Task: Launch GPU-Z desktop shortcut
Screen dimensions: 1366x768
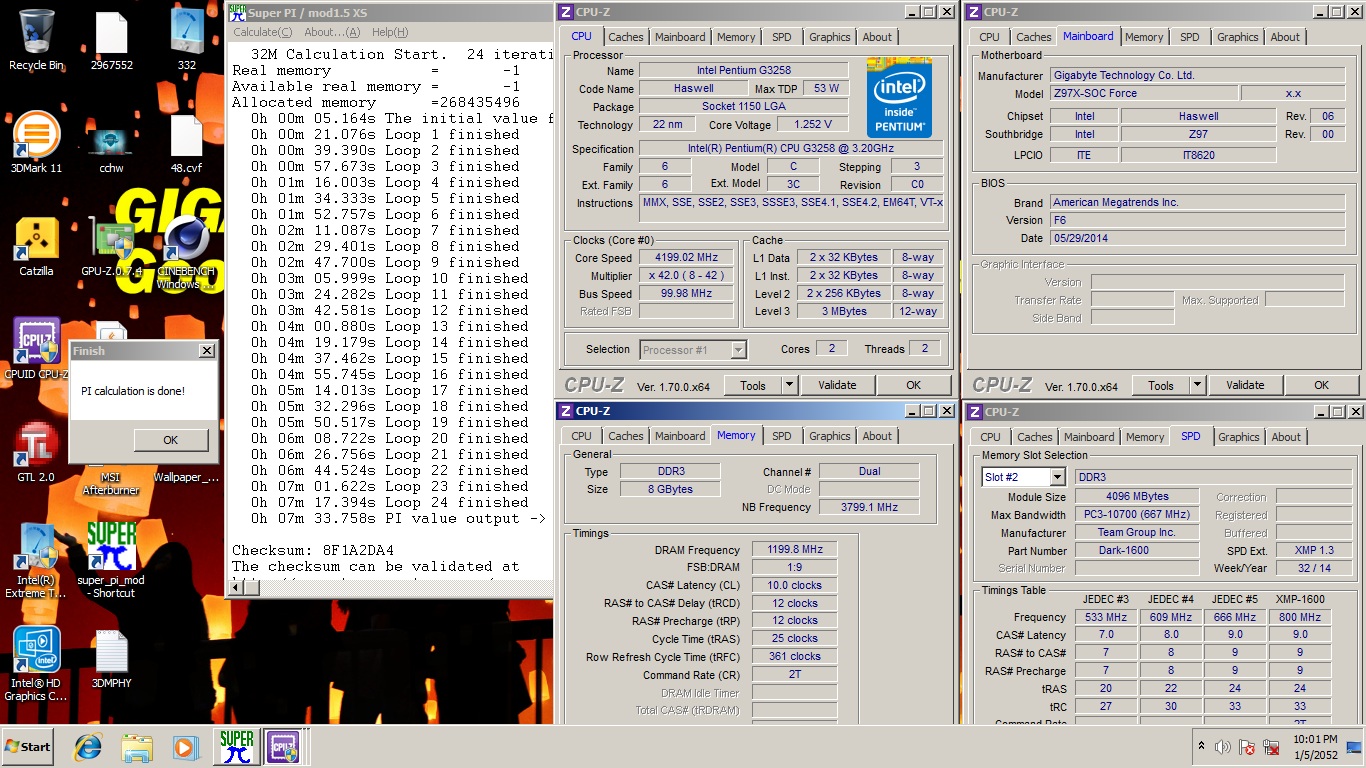Action: click(111, 245)
